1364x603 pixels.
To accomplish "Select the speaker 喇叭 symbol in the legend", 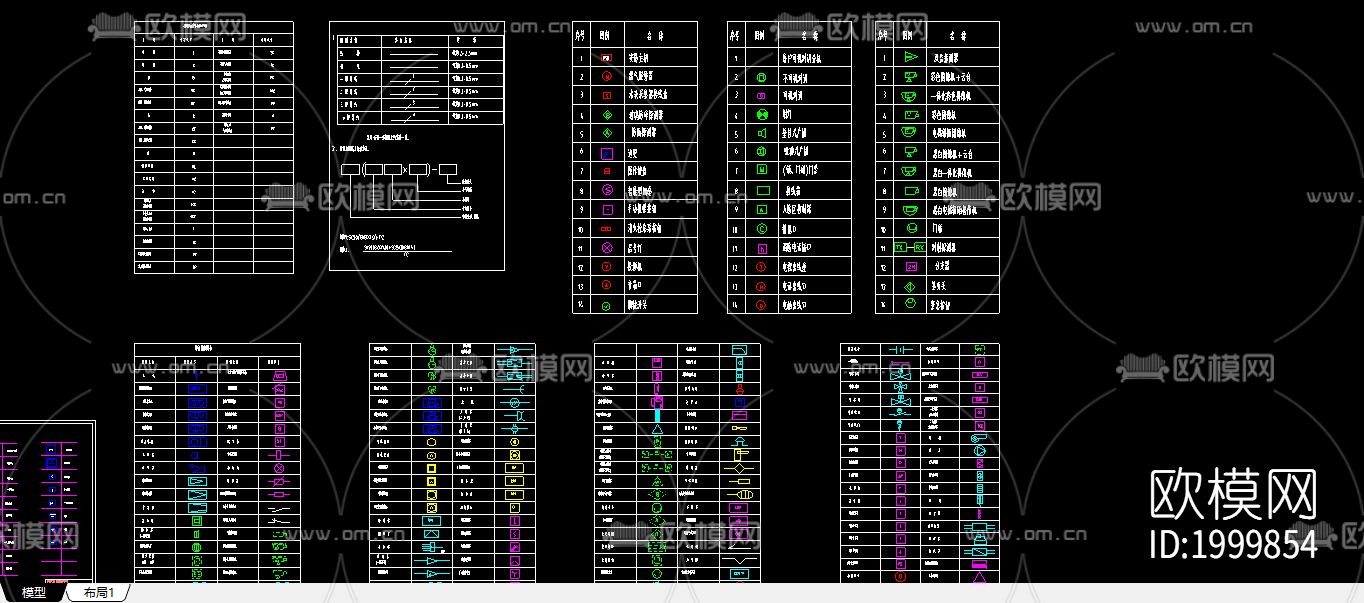I will click(762, 113).
